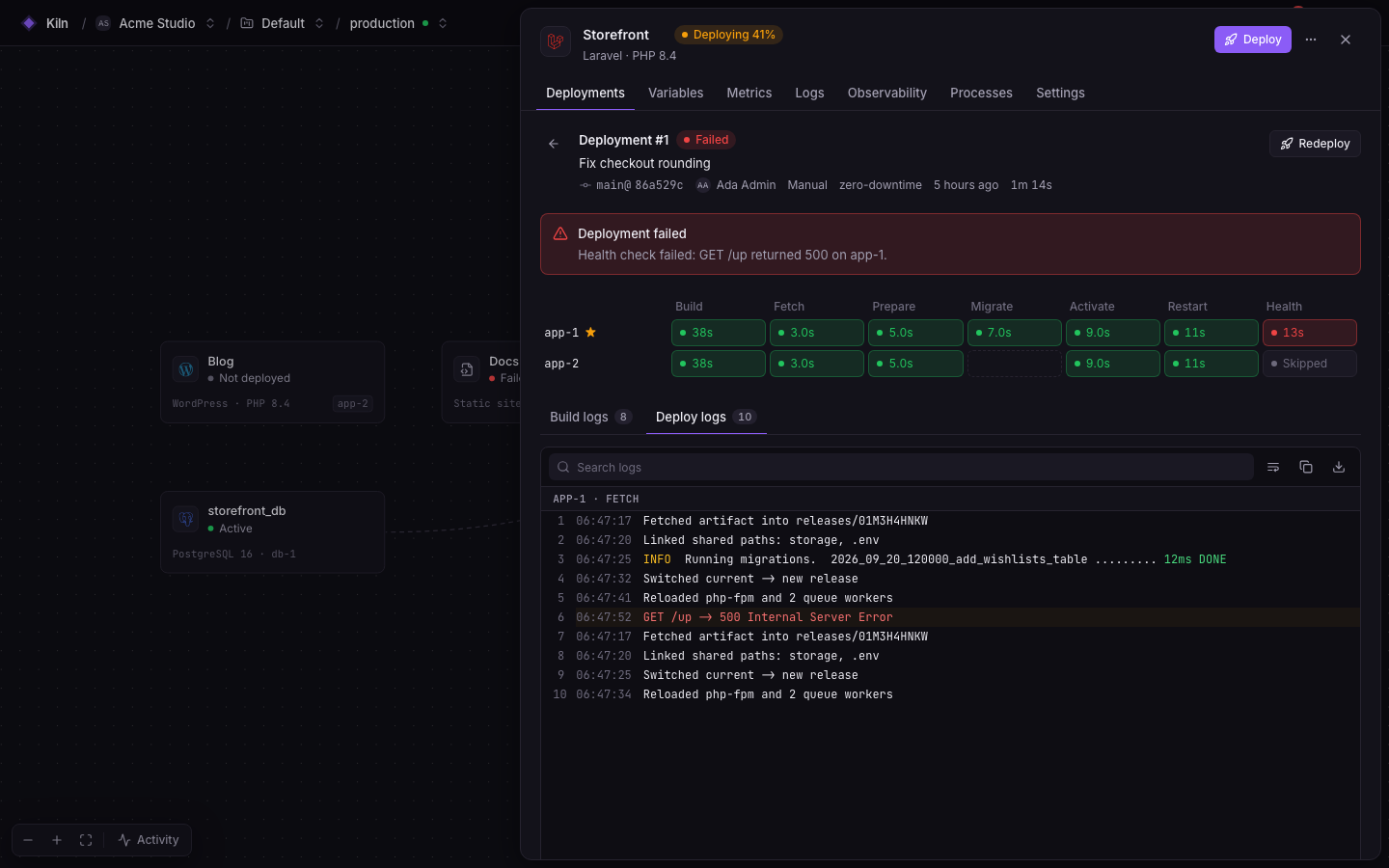Switch to the Build logs tab
1389x868 pixels.
click(590, 417)
